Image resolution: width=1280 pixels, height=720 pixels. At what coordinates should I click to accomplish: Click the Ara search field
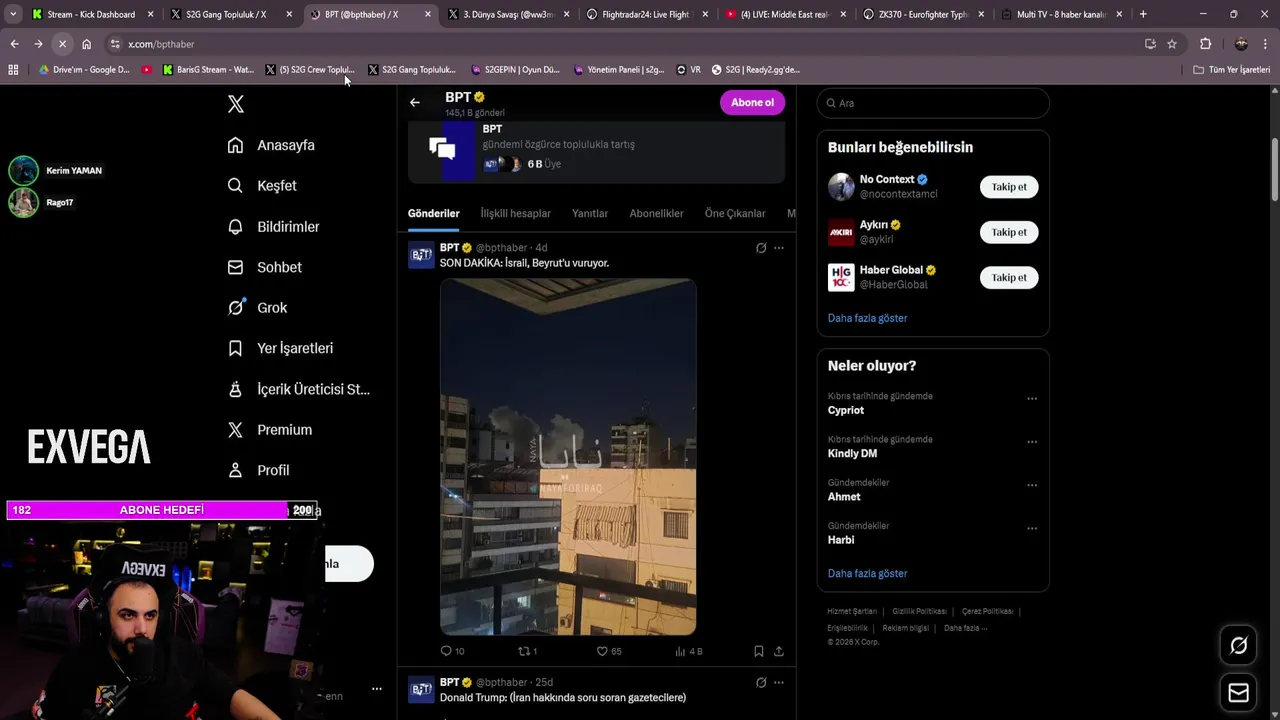click(x=933, y=103)
